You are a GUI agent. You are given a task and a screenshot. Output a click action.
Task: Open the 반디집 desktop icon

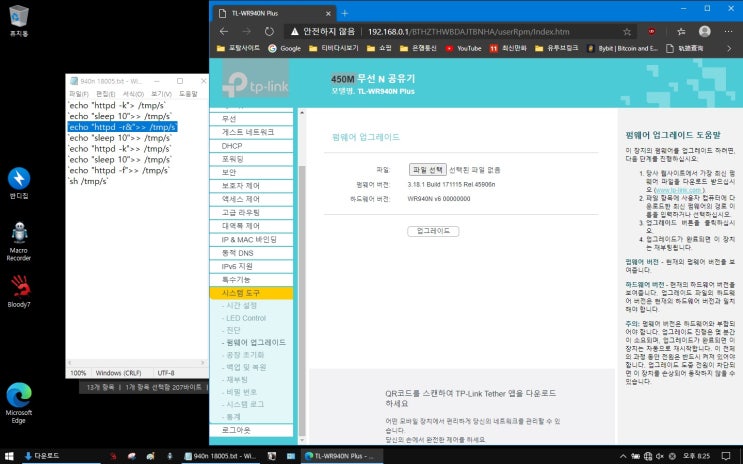(19, 183)
